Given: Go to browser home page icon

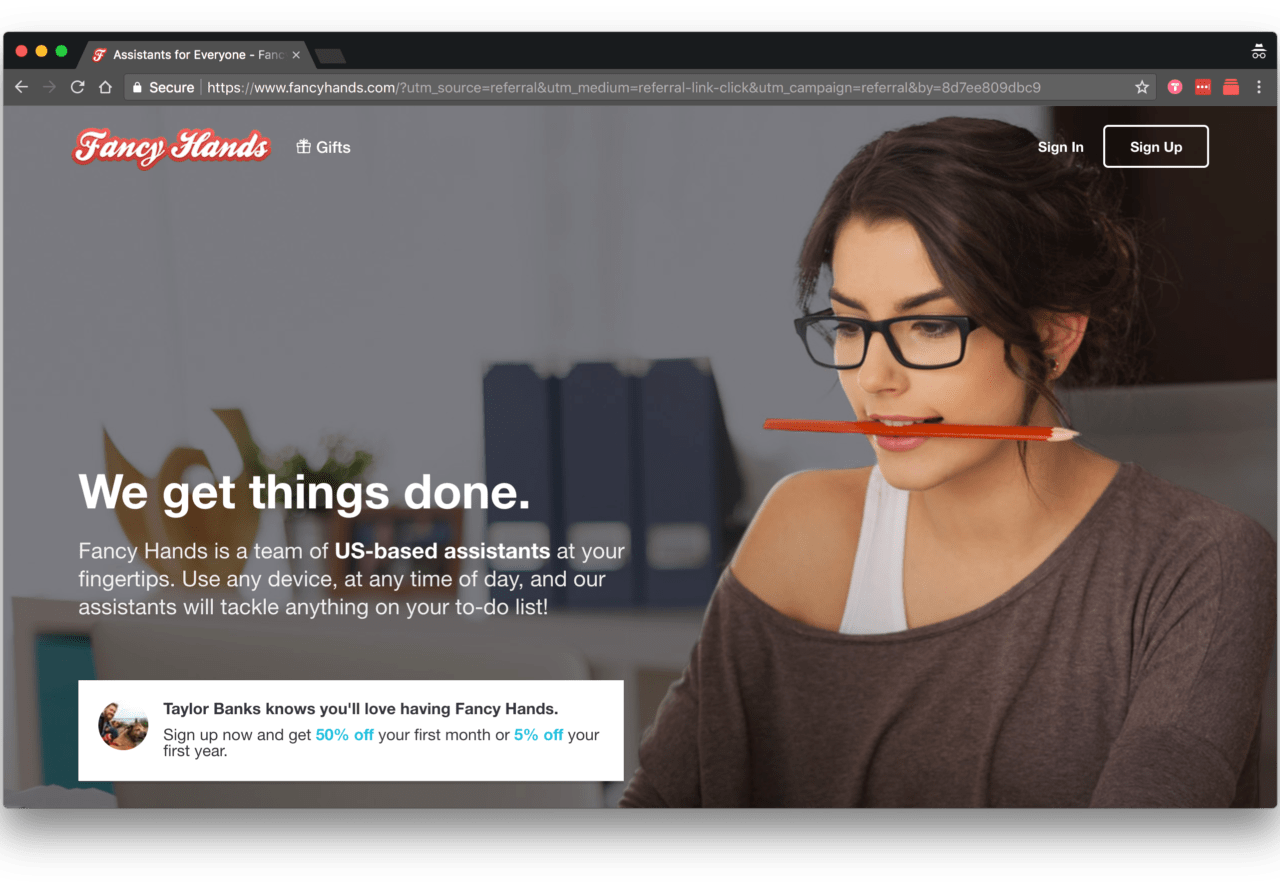Looking at the screenshot, I should [105, 88].
